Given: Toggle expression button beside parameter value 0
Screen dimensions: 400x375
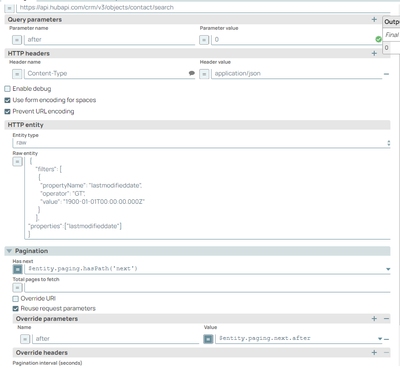Looking at the screenshot, I should [204, 40].
